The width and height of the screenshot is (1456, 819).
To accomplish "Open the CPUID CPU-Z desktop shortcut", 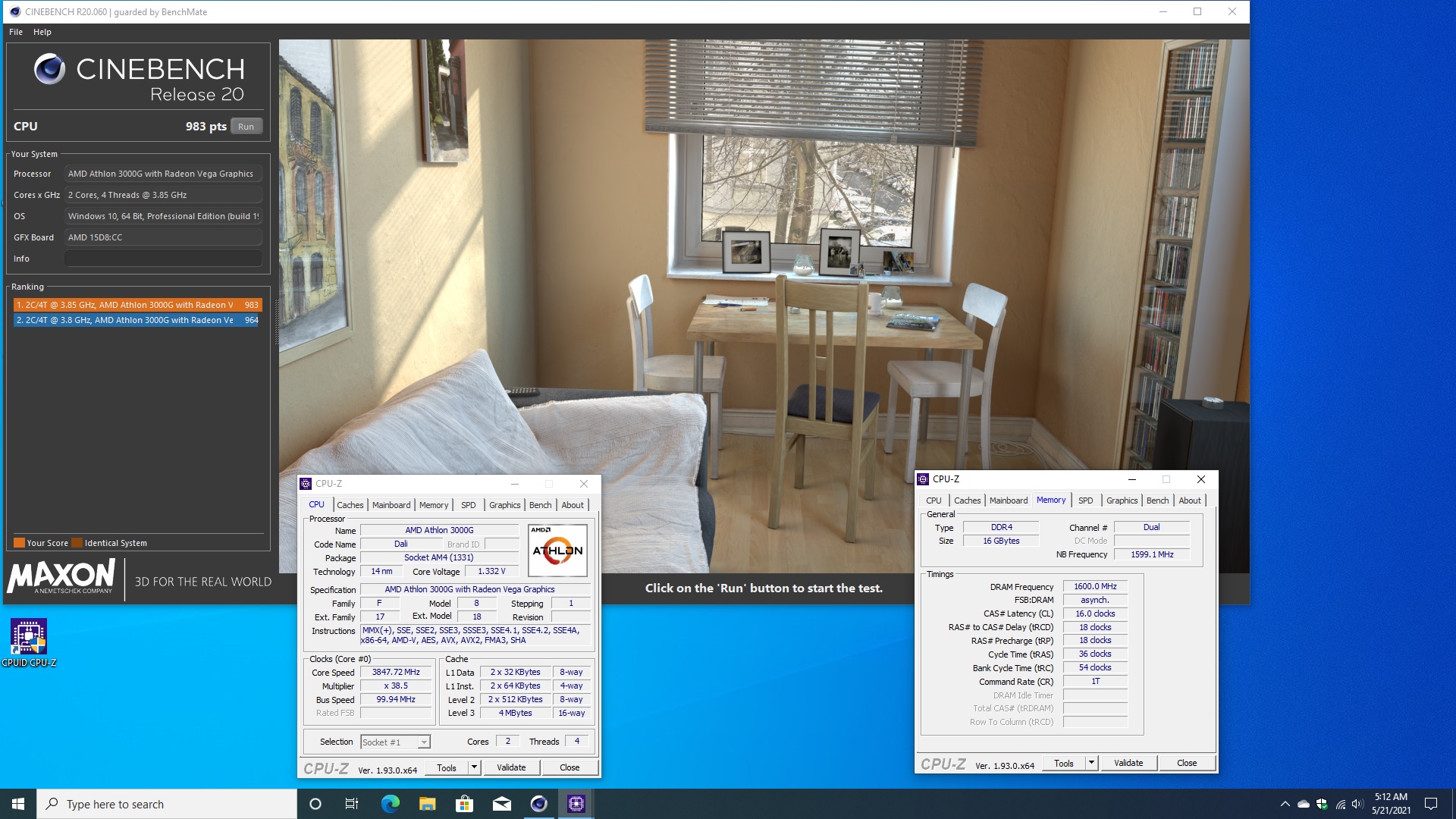I will click(29, 642).
